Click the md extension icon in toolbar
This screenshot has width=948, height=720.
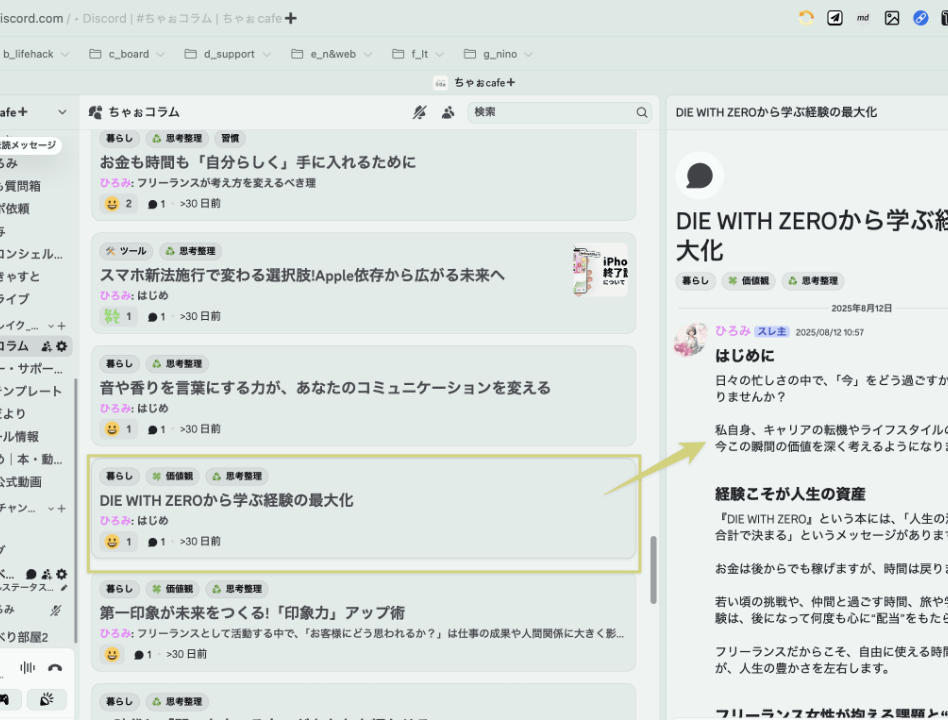[863, 18]
